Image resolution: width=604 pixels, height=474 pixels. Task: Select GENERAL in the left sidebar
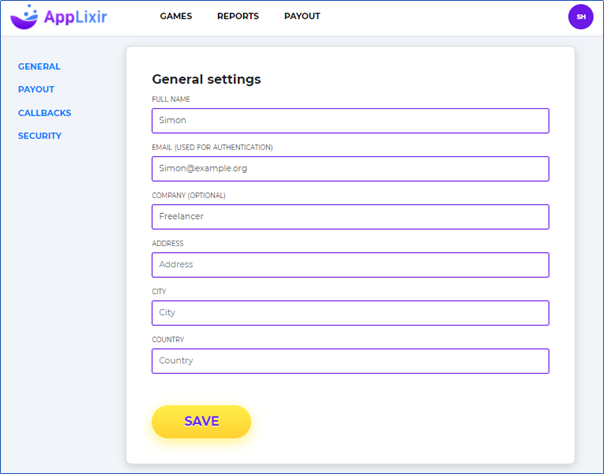click(x=39, y=67)
